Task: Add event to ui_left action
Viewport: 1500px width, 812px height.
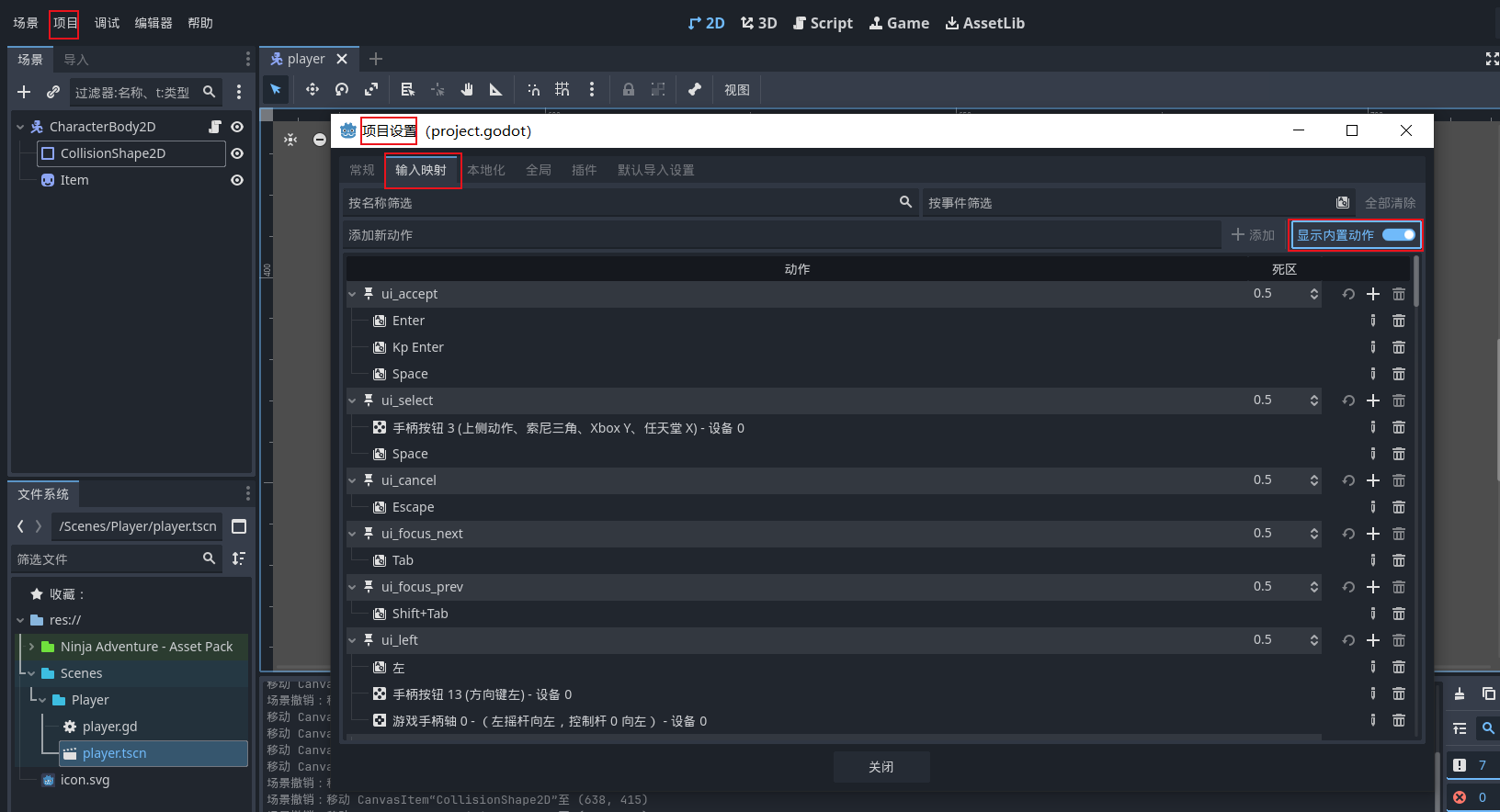Action: click(1373, 640)
